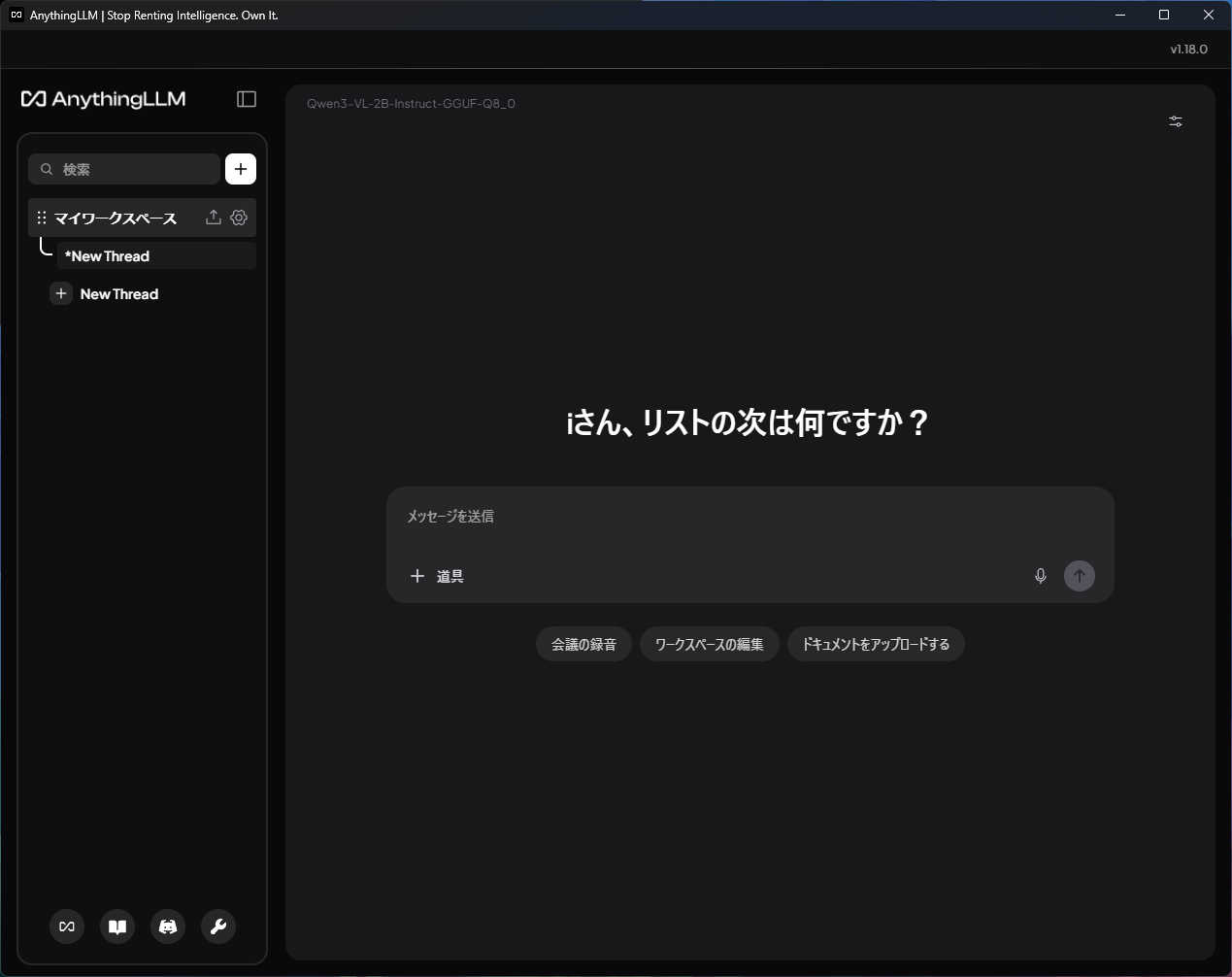This screenshot has height=977, width=1232.
Task: Focus the 検索 search field
Action: coord(124,169)
